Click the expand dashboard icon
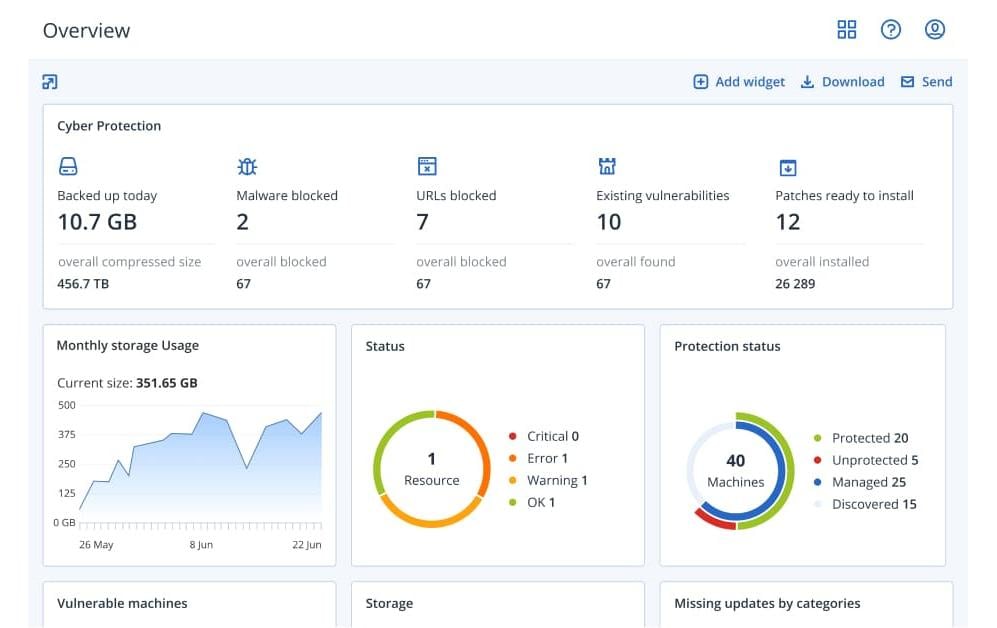 [50, 82]
